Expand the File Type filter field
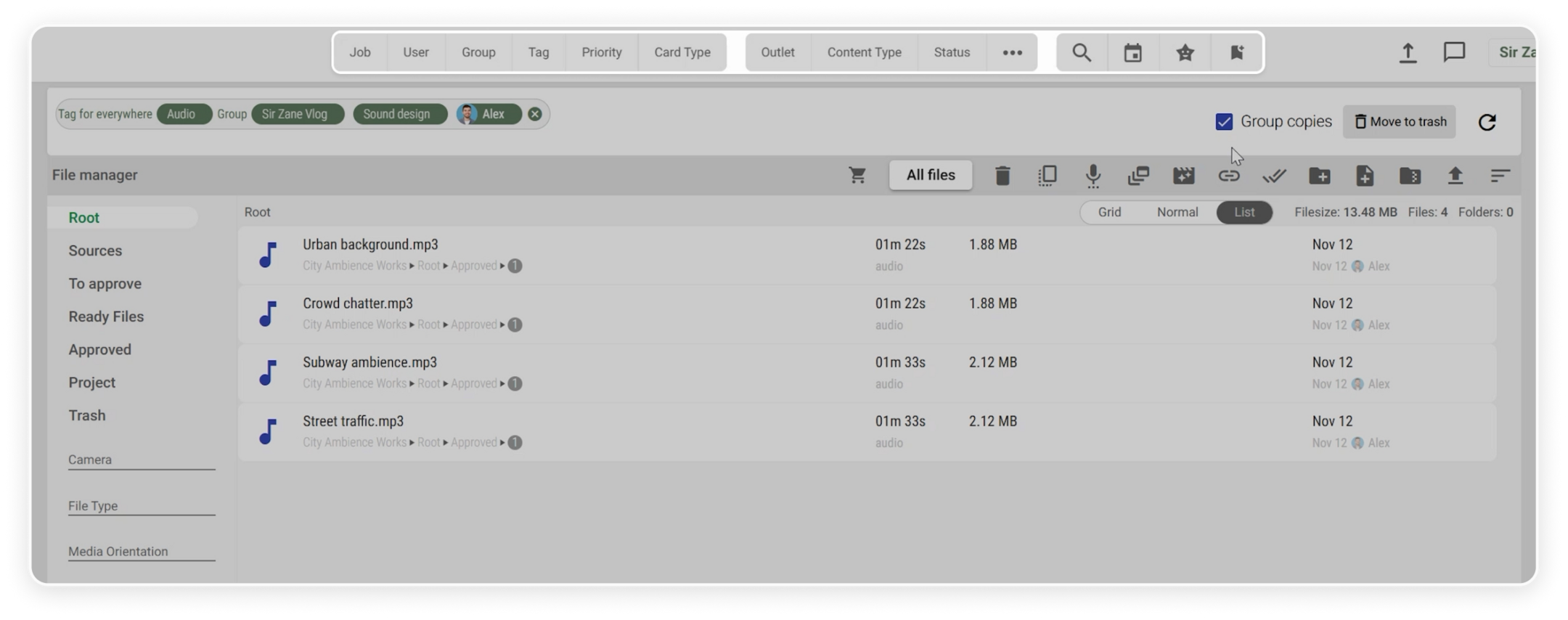Screen dimensions: 1568x620 [x=141, y=506]
